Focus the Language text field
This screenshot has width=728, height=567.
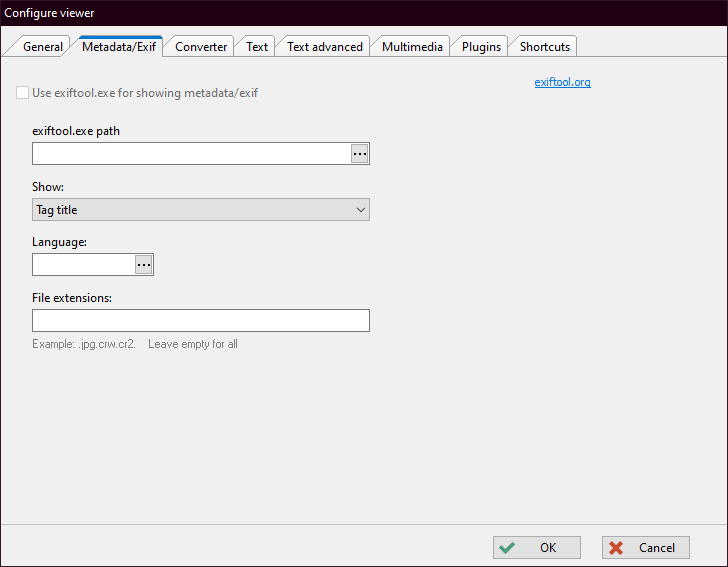pyautogui.click(x=83, y=265)
